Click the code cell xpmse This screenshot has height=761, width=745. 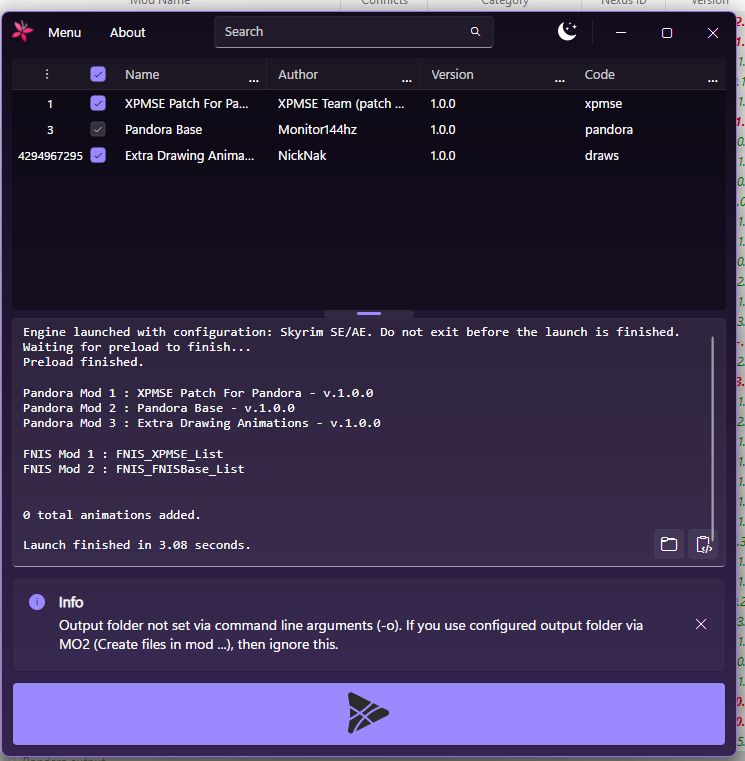tap(603, 104)
